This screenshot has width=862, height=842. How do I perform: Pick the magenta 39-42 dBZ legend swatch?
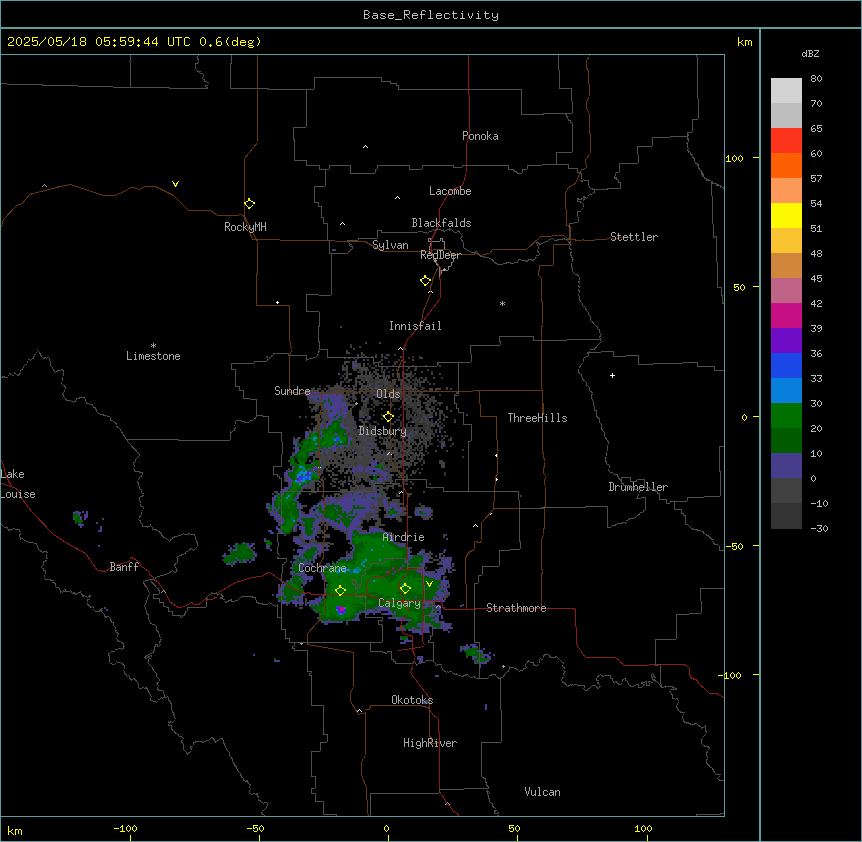pyautogui.click(x=786, y=315)
